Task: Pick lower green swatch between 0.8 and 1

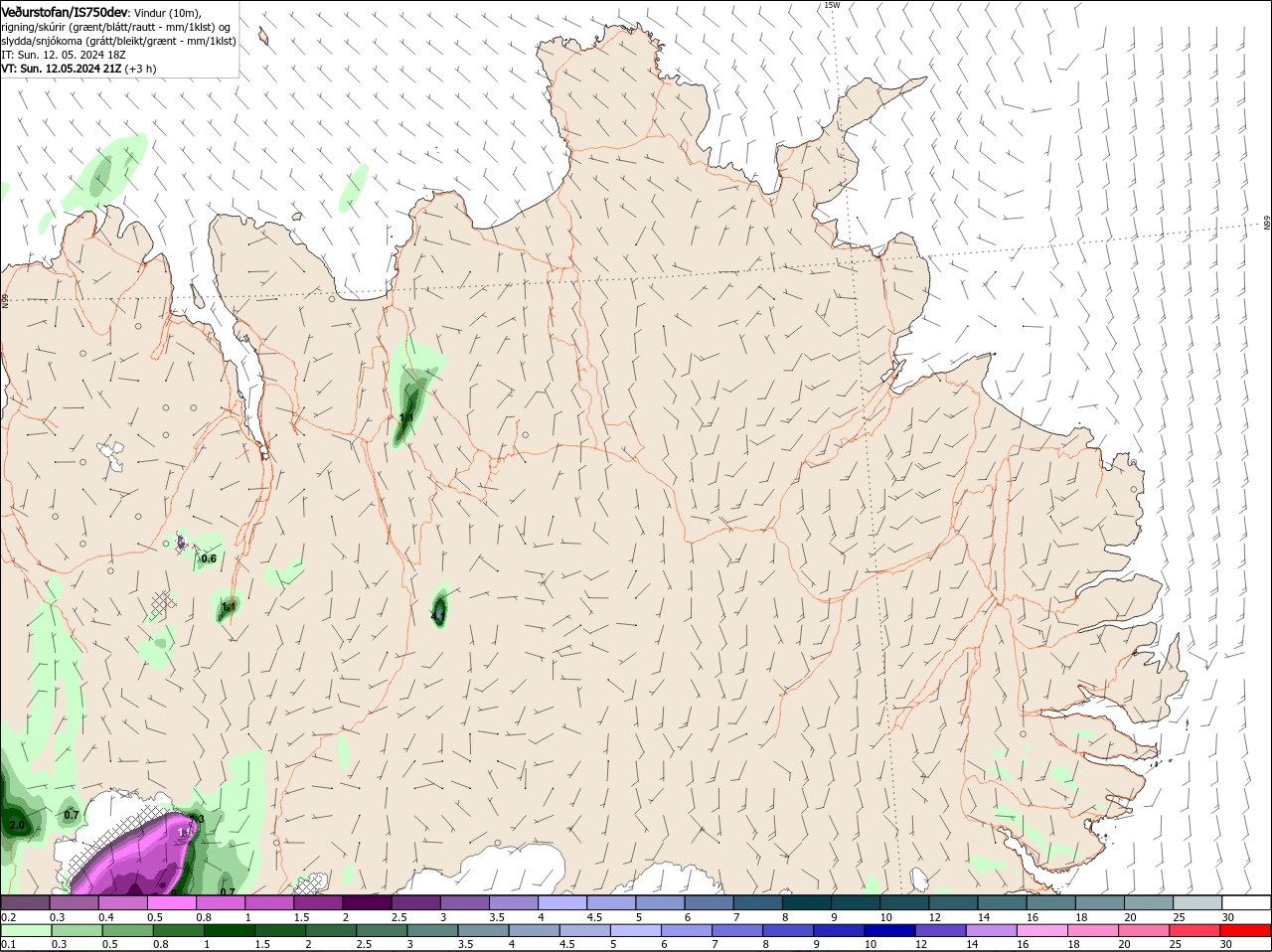Action: pyautogui.click(x=179, y=931)
